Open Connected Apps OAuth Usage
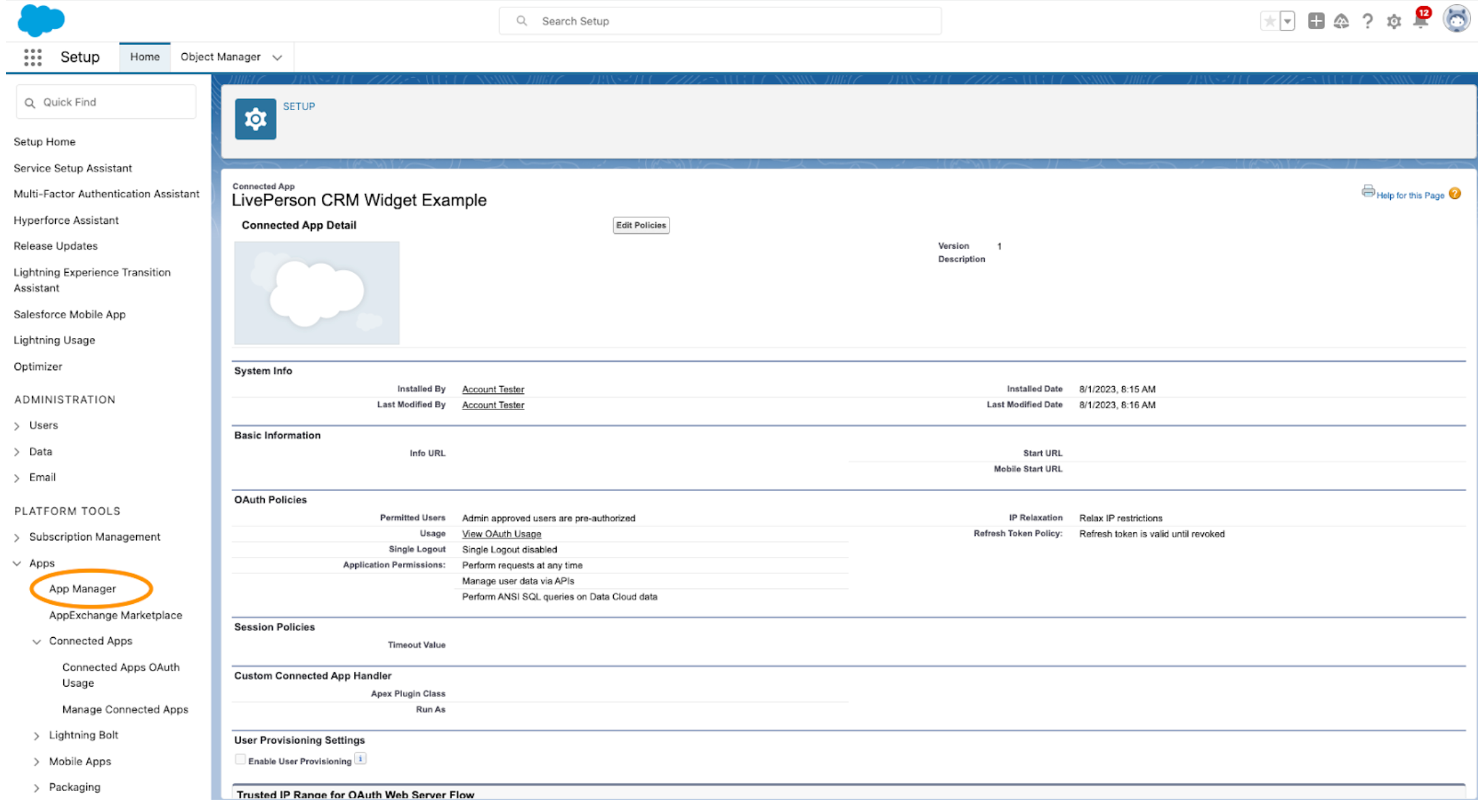This screenshot has width=1478, height=812. (x=121, y=675)
